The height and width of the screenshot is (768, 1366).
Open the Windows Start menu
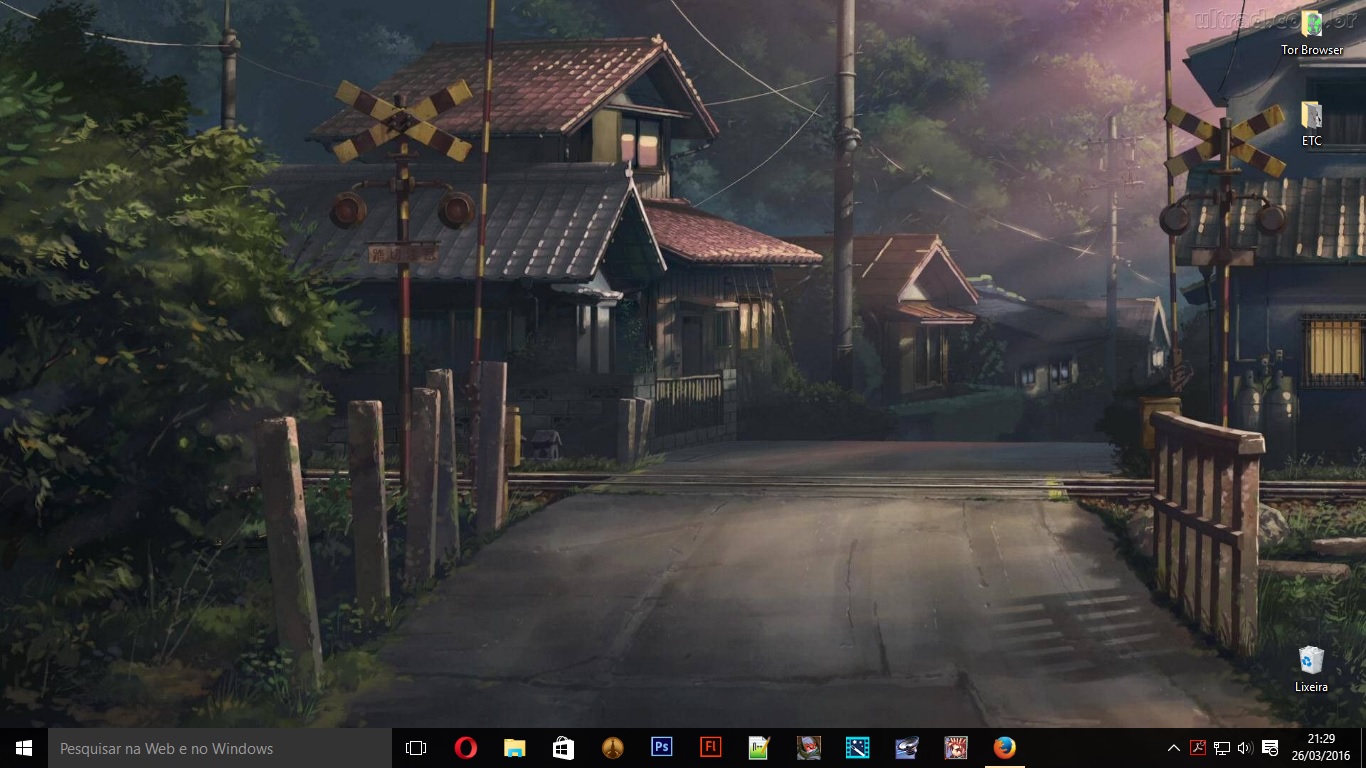(x=24, y=748)
